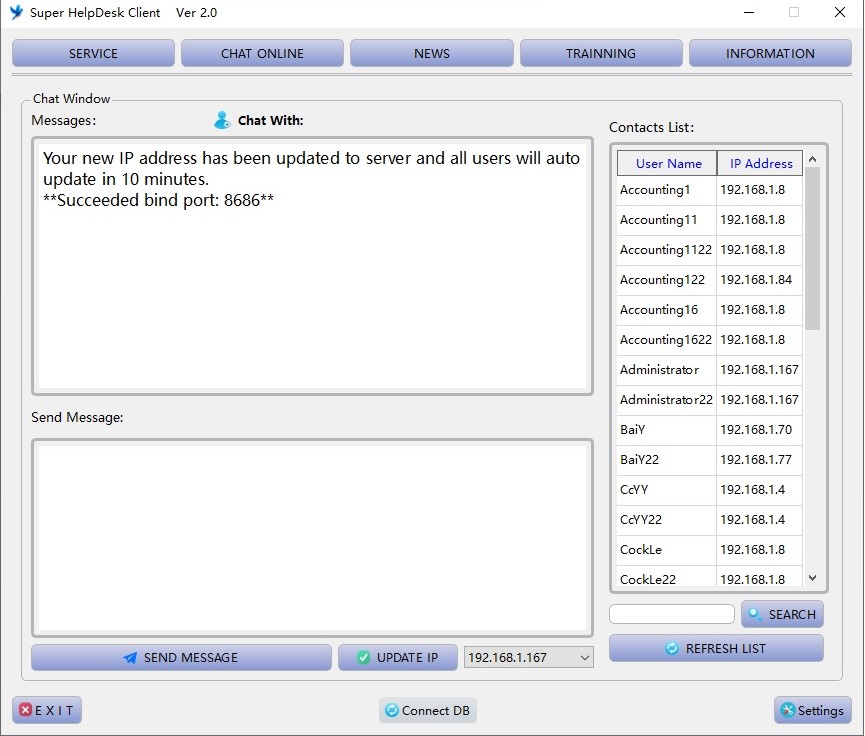Click the Chat With user icon
Viewport: 865px width, 736px height.
[x=222, y=120]
